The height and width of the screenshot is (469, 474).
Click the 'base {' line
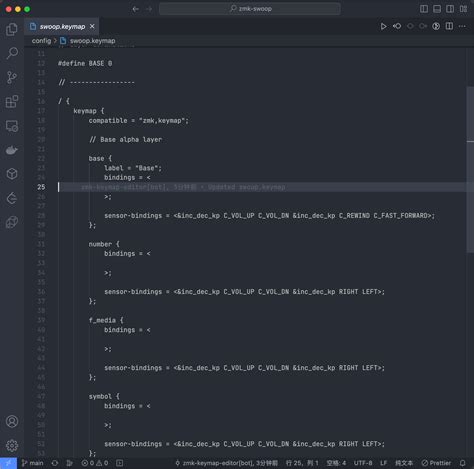click(x=100, y=158)
